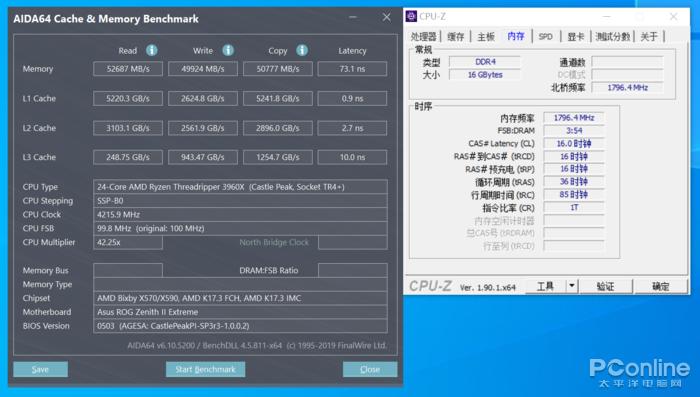
Task: Open the SPD tab in CPU-Z
Action: point(546,37)
